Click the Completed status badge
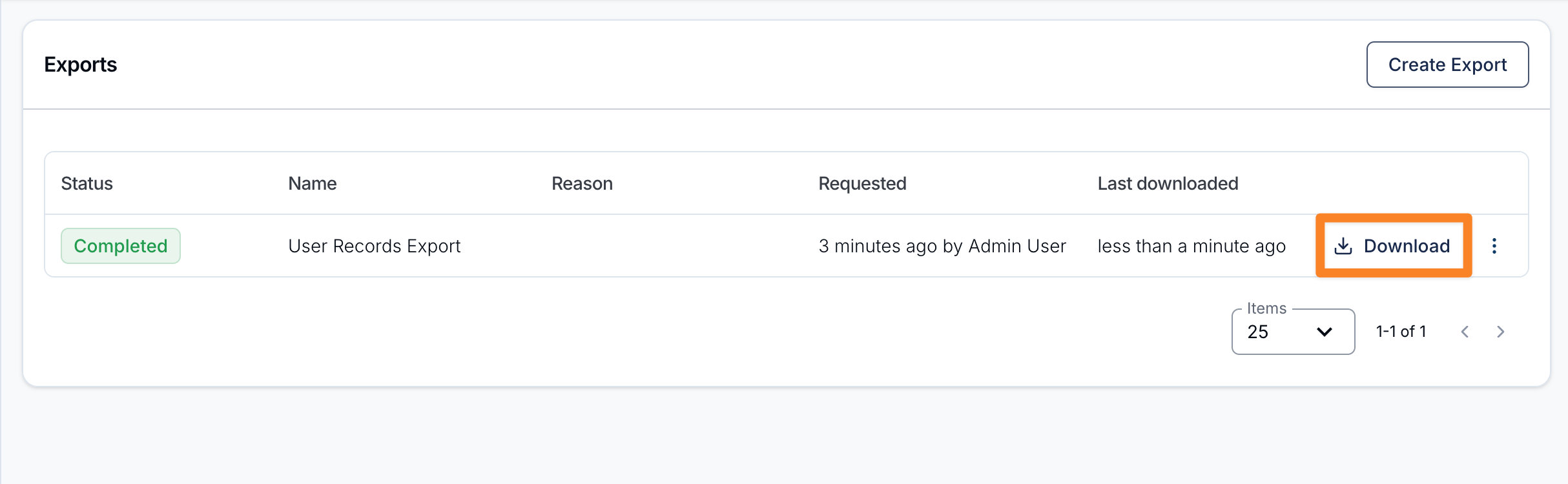Viewport: 1568px width, 484px height. [x=121, y=246]
